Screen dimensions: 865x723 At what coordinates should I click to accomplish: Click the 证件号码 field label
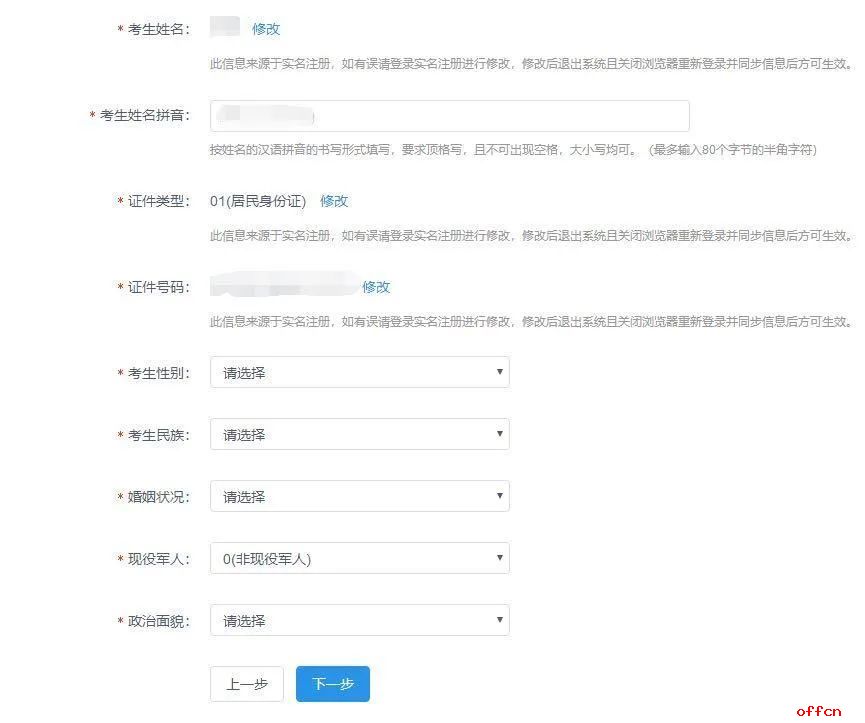(158, 287)
